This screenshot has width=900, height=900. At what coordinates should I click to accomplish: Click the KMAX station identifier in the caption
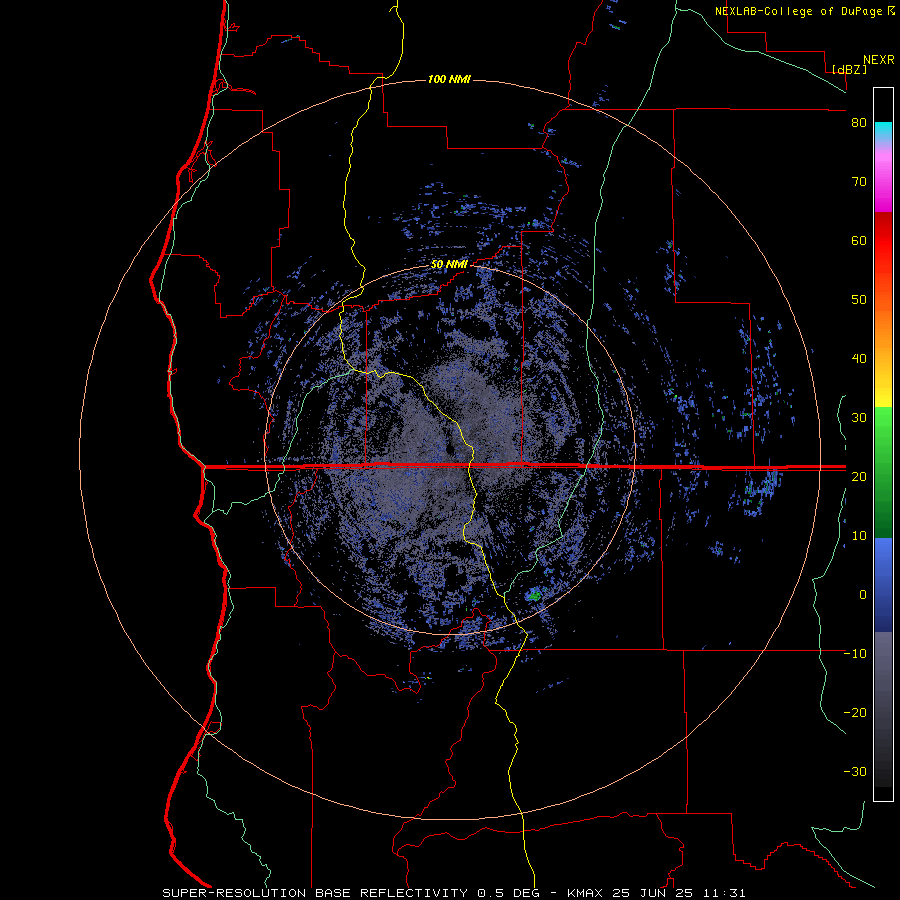coord(584,893)
